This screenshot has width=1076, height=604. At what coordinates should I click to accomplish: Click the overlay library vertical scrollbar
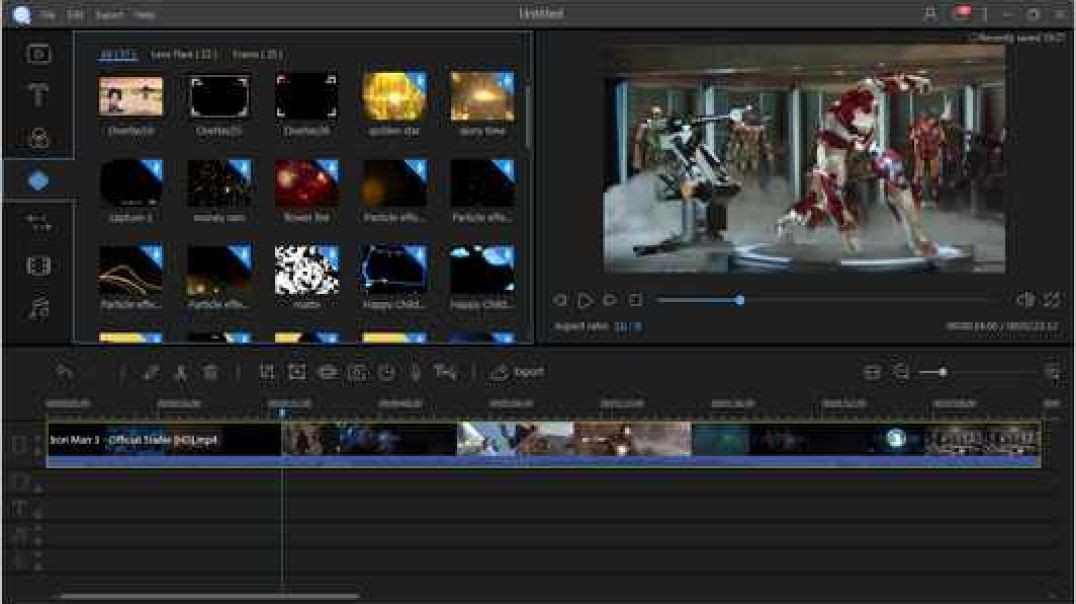point(528,115)
